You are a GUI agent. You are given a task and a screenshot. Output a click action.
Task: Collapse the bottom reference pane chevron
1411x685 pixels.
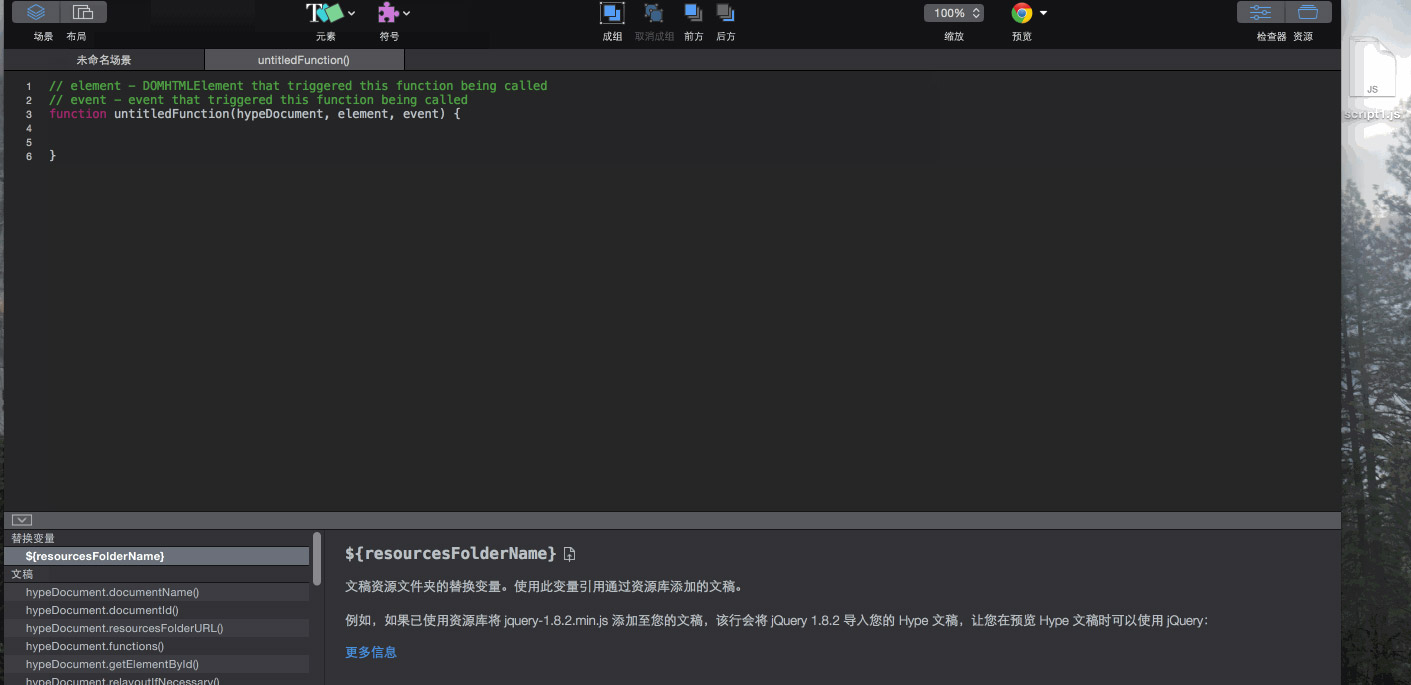[22, 520]
